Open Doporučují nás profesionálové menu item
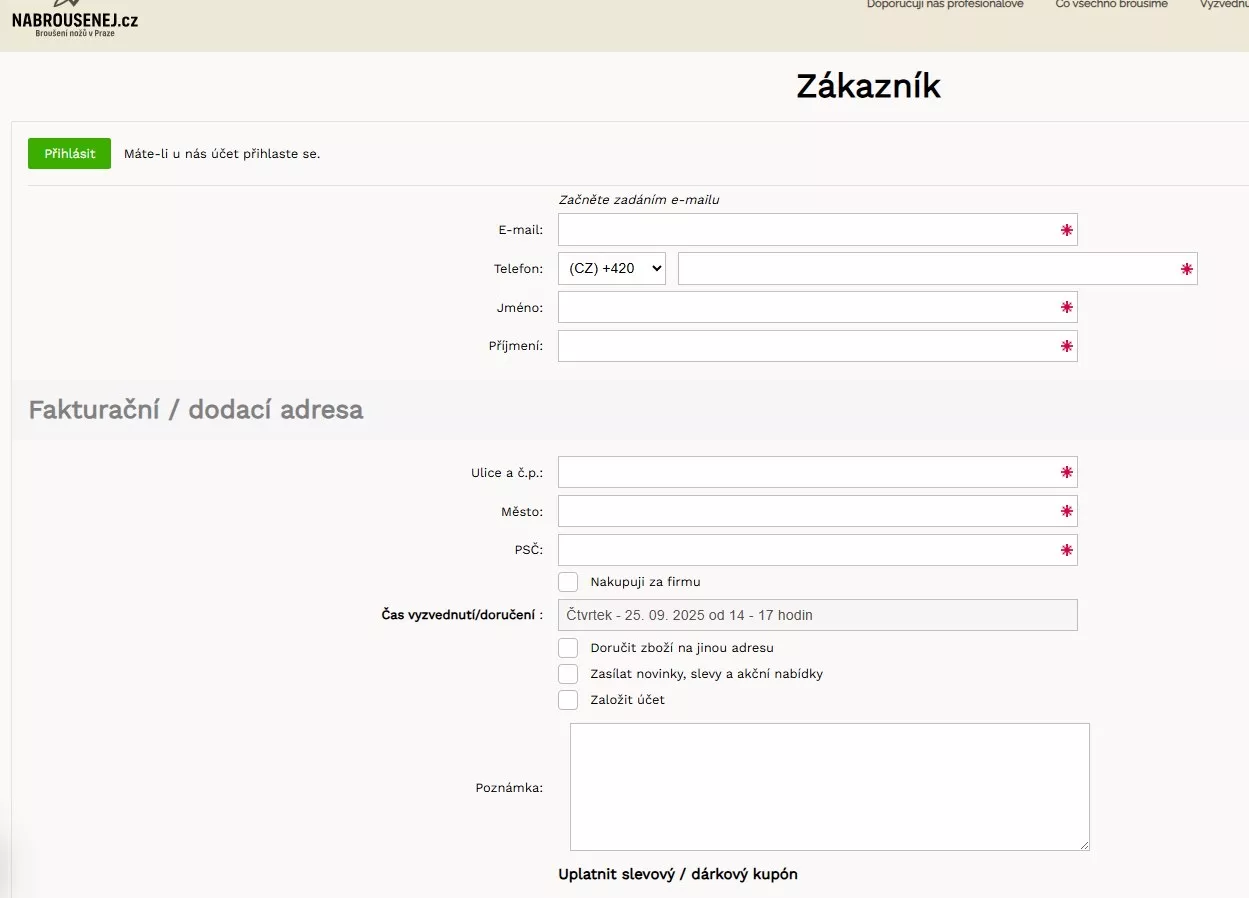Viewport: 1249px width, 898px height. [x=945, y=5]
